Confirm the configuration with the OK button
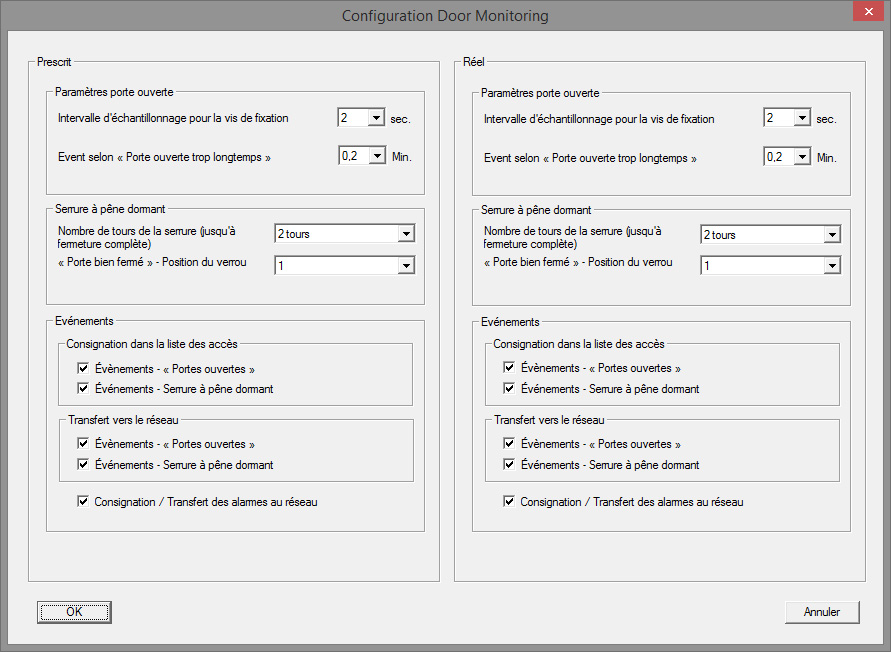The height and width of the screenshot is (652, 891). pos(73,611)
